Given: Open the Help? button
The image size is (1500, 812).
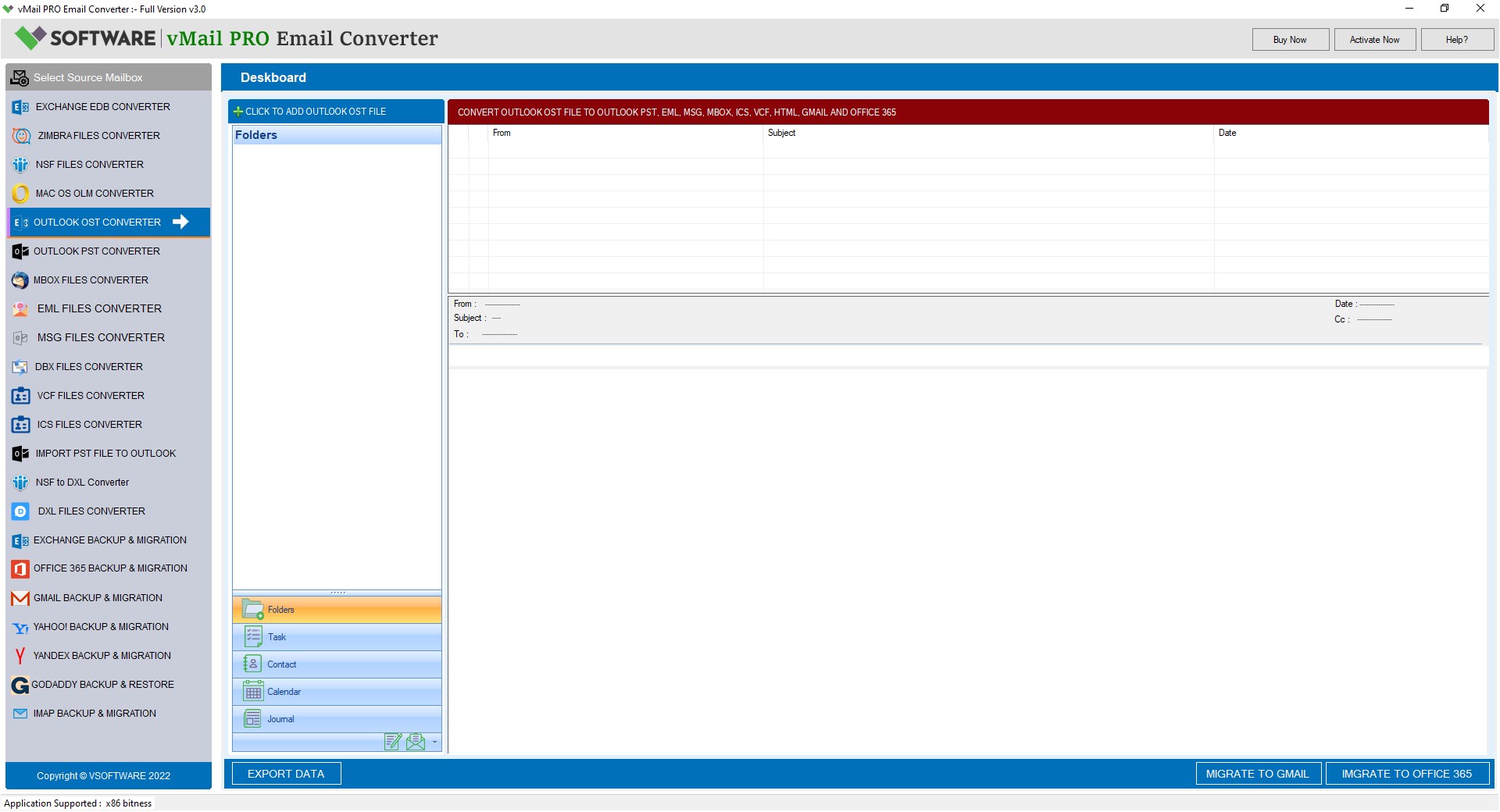Looking at the screenshot, I should click(x=1457, y=40).
